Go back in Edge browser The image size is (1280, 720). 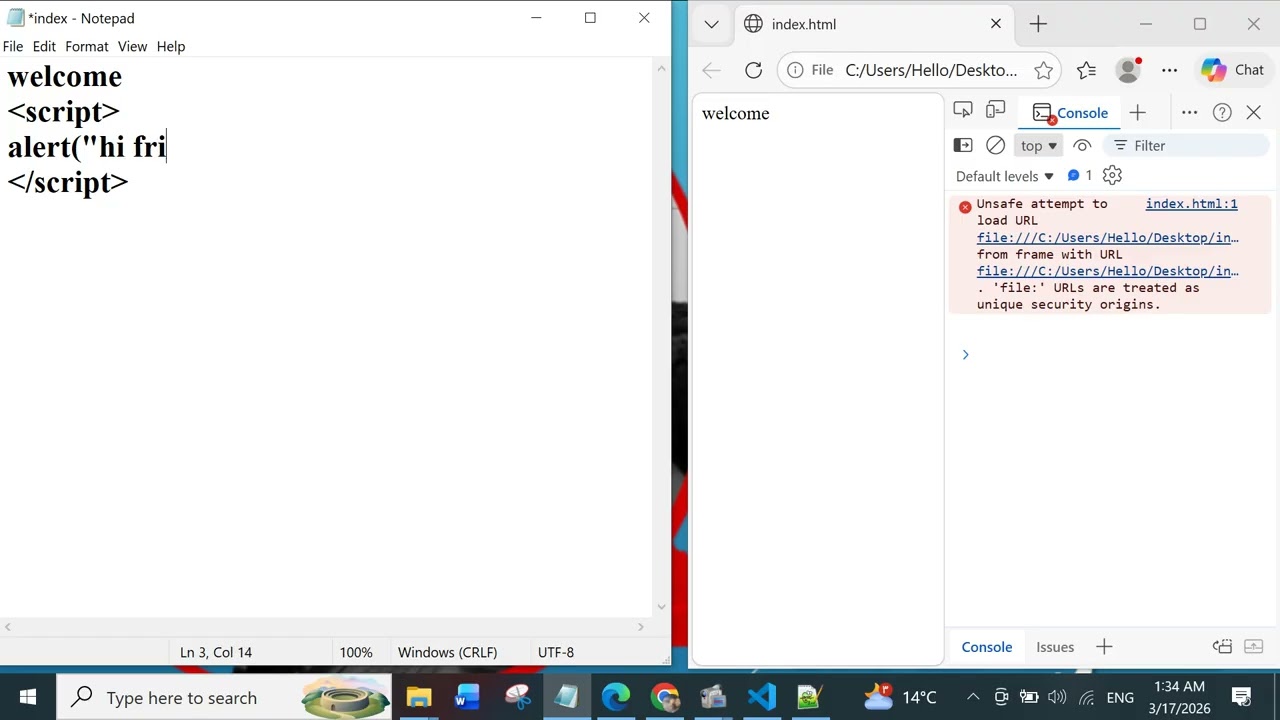[x=711, y=70]
